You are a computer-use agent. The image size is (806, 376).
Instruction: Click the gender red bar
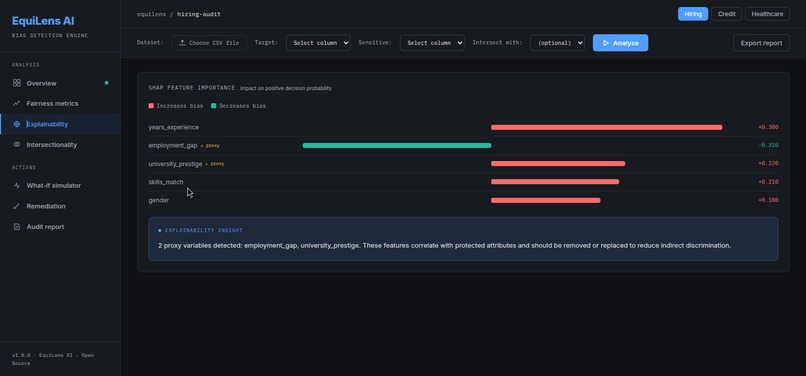point(545,200)
